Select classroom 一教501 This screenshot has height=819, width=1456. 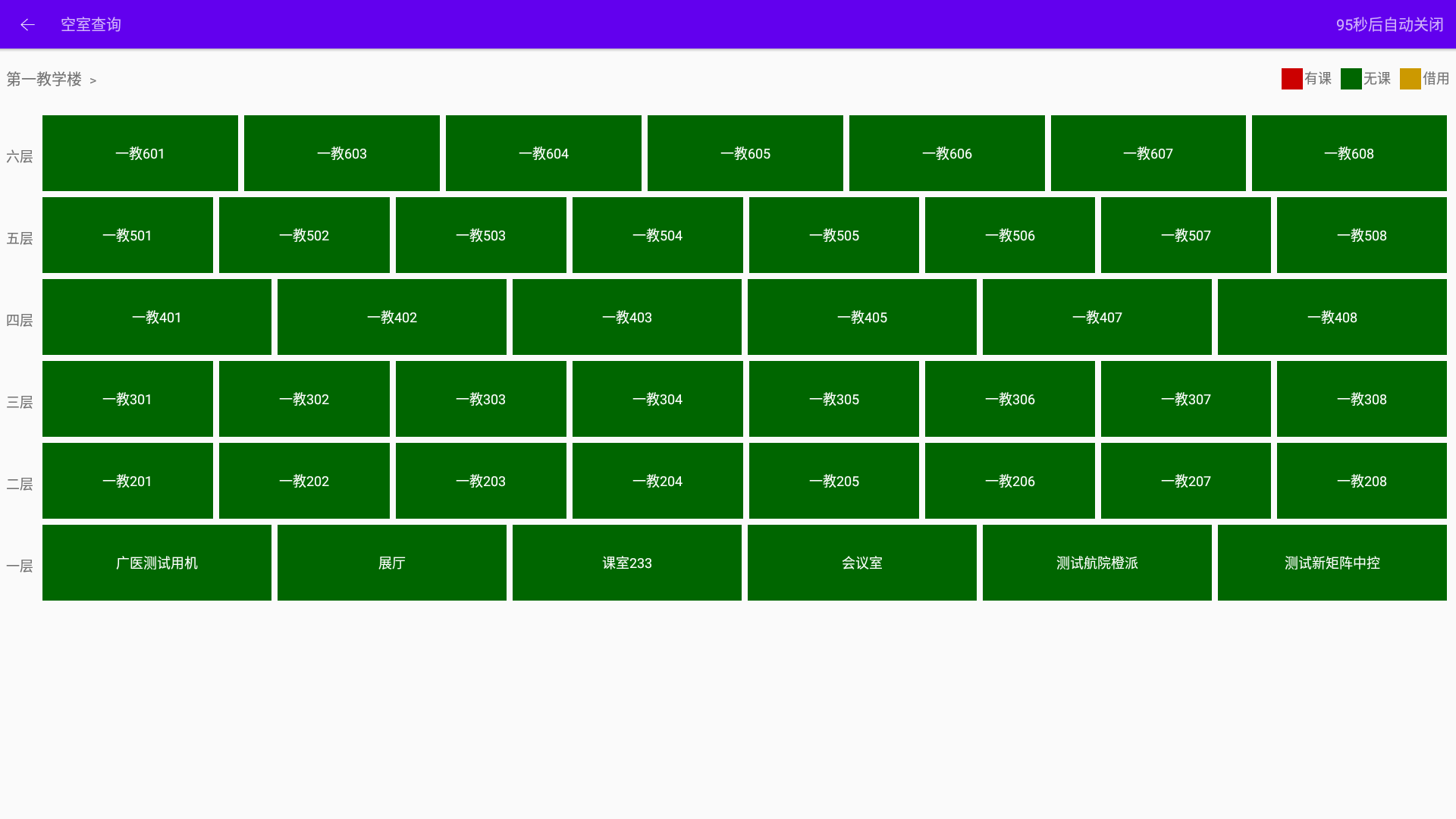pyautogui.click(x=127, y=235)
